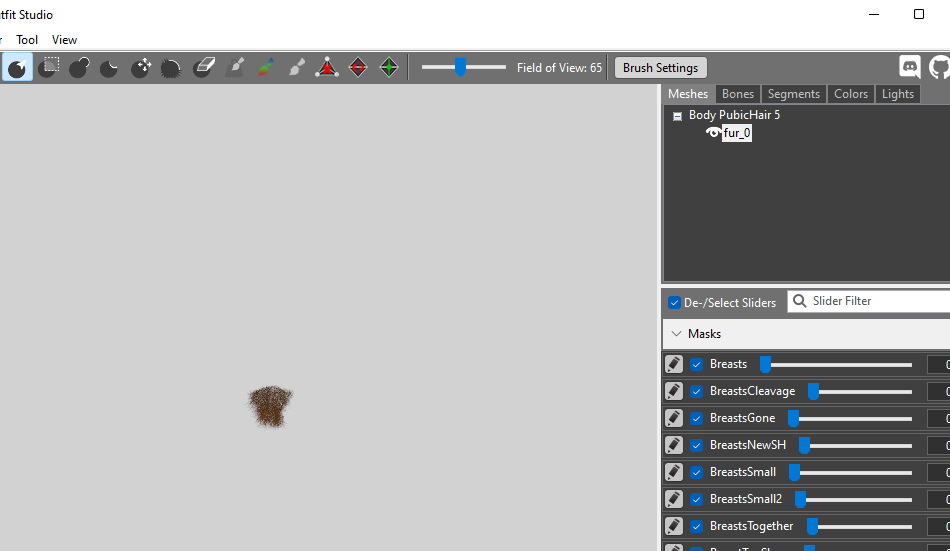The image size is (950, 551).
Task: Select the fur_0 mesh in the tree
Action: click(737, 133)
